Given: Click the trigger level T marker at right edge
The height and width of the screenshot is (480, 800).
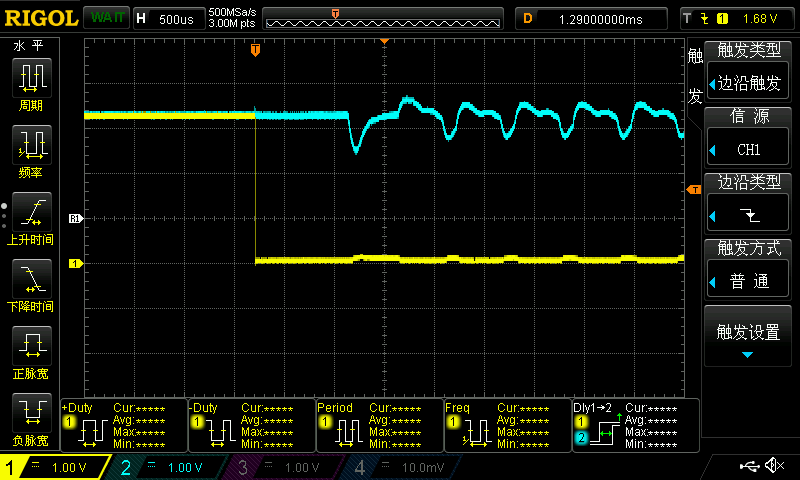Looking at the screenshot, I should coord(694,190).
